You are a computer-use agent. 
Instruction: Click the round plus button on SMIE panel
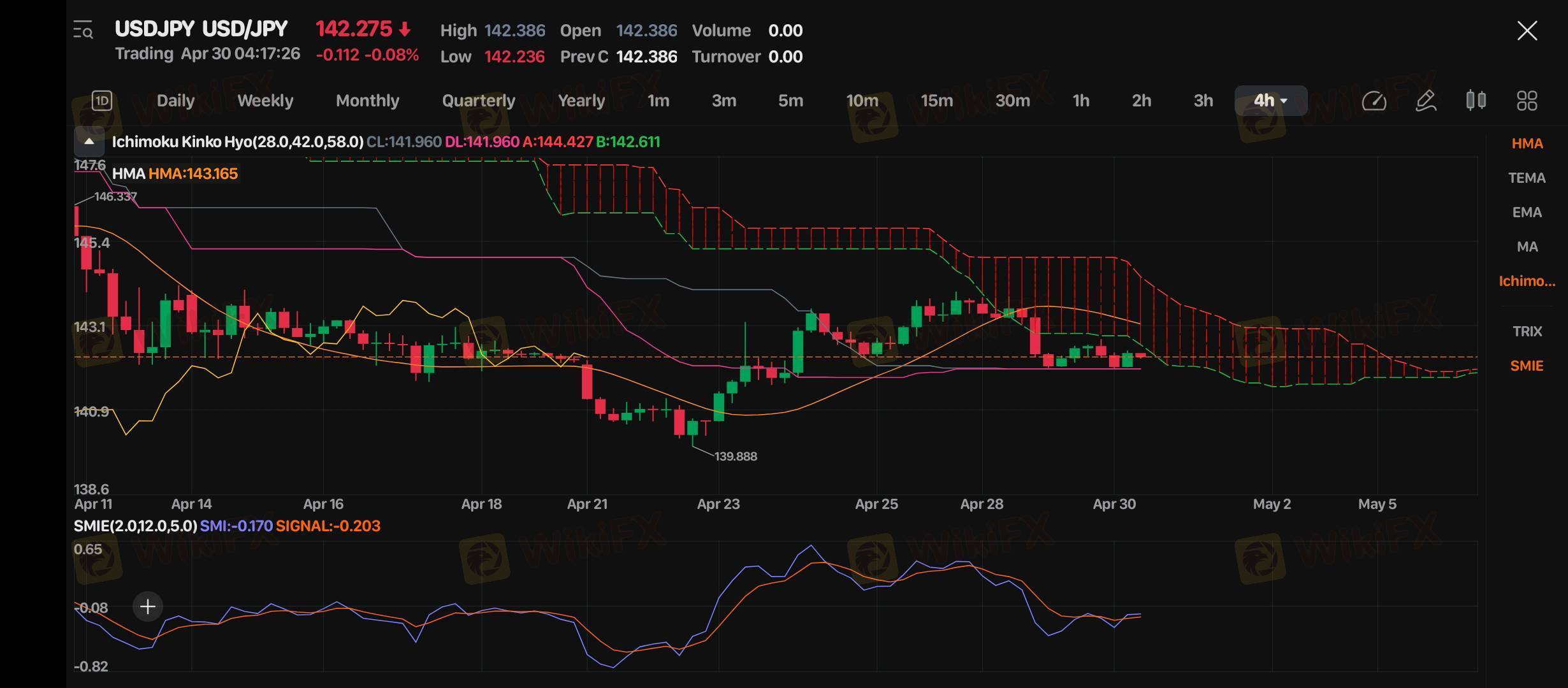tap(147, 606)
